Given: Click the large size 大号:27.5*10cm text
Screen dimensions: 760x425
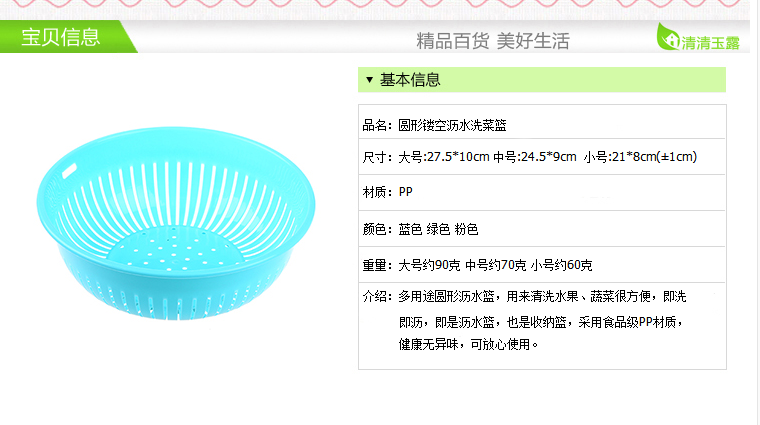Looking at the screenshot, I should point(444,157).
